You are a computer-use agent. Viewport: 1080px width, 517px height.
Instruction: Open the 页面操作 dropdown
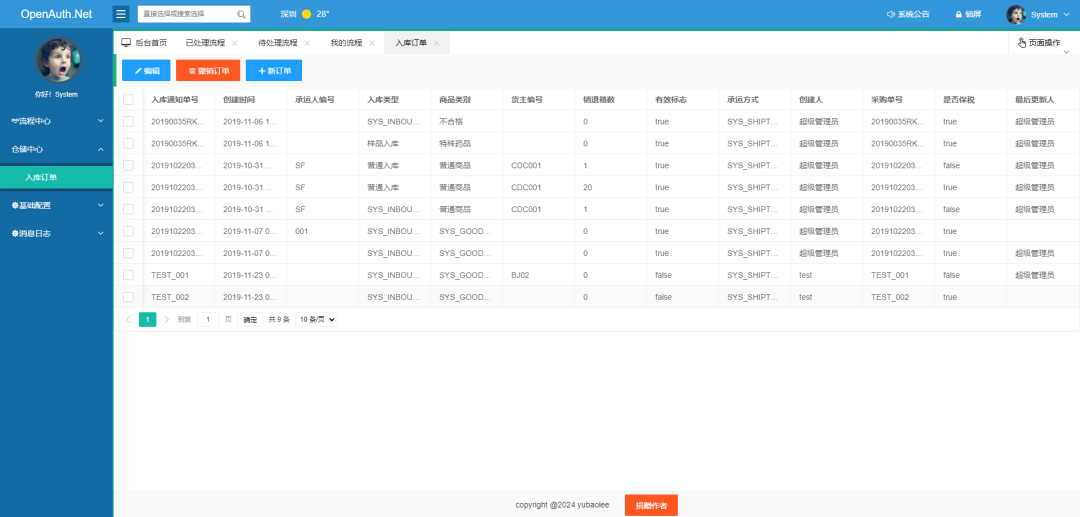click(x=1038, y=43)
